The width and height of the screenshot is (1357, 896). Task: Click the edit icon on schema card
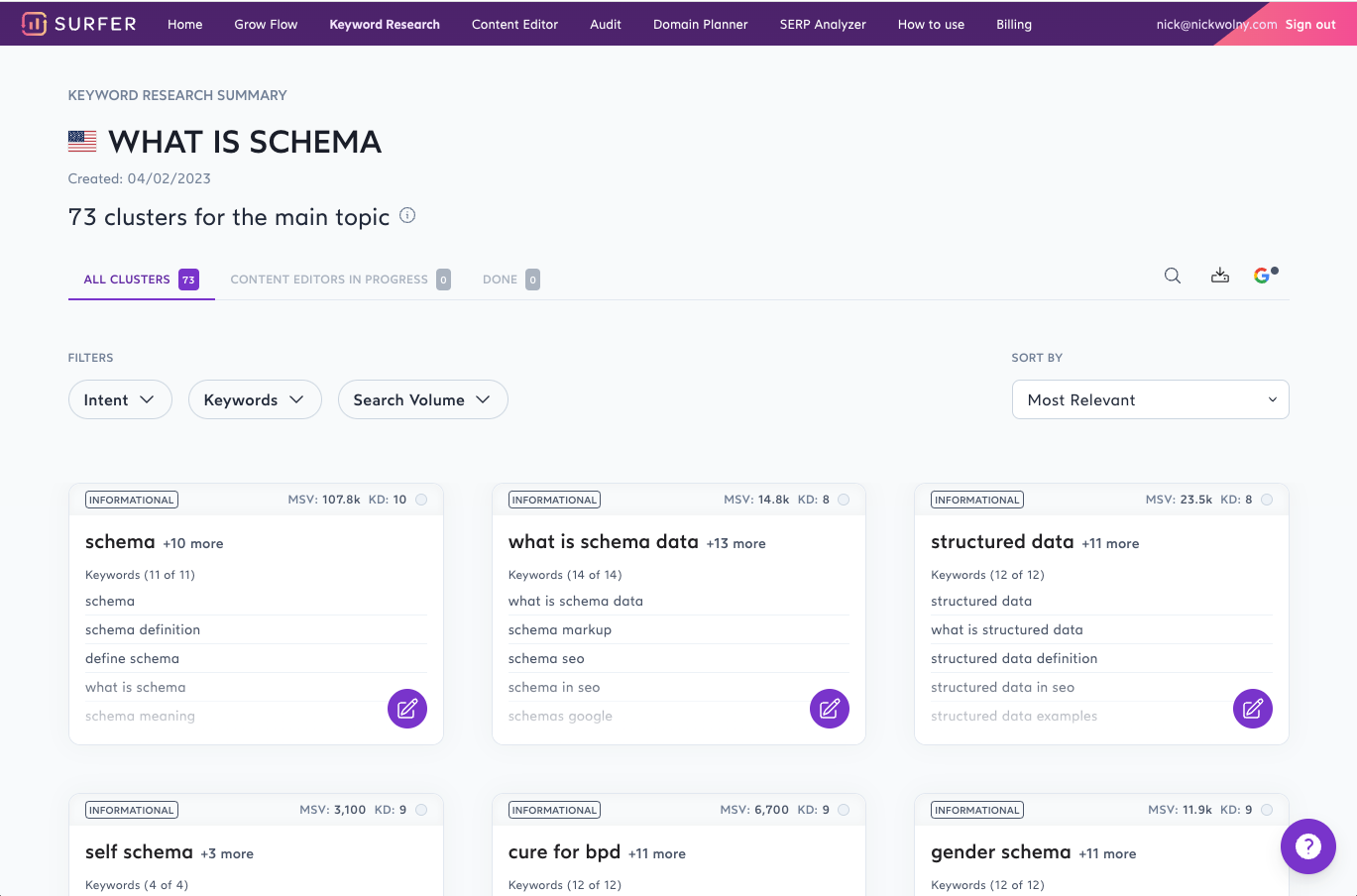click(407, 709)
